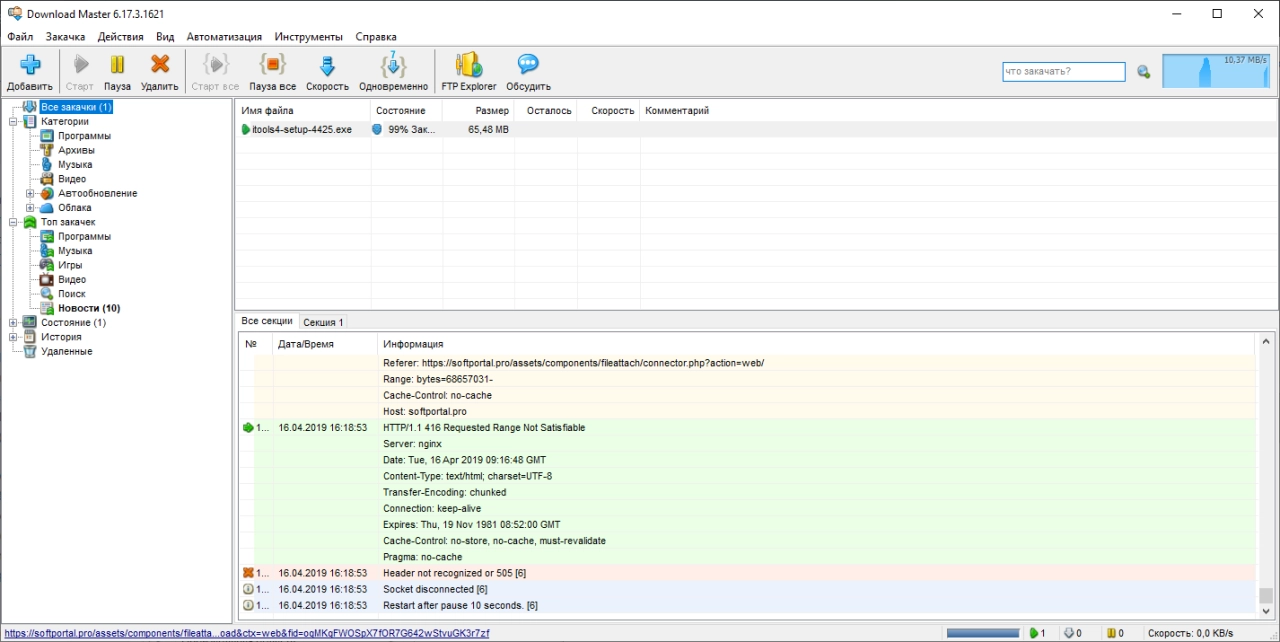
Task: Click the log panel vertical scrollbar thumb
Action: [x=1266, y=595]
